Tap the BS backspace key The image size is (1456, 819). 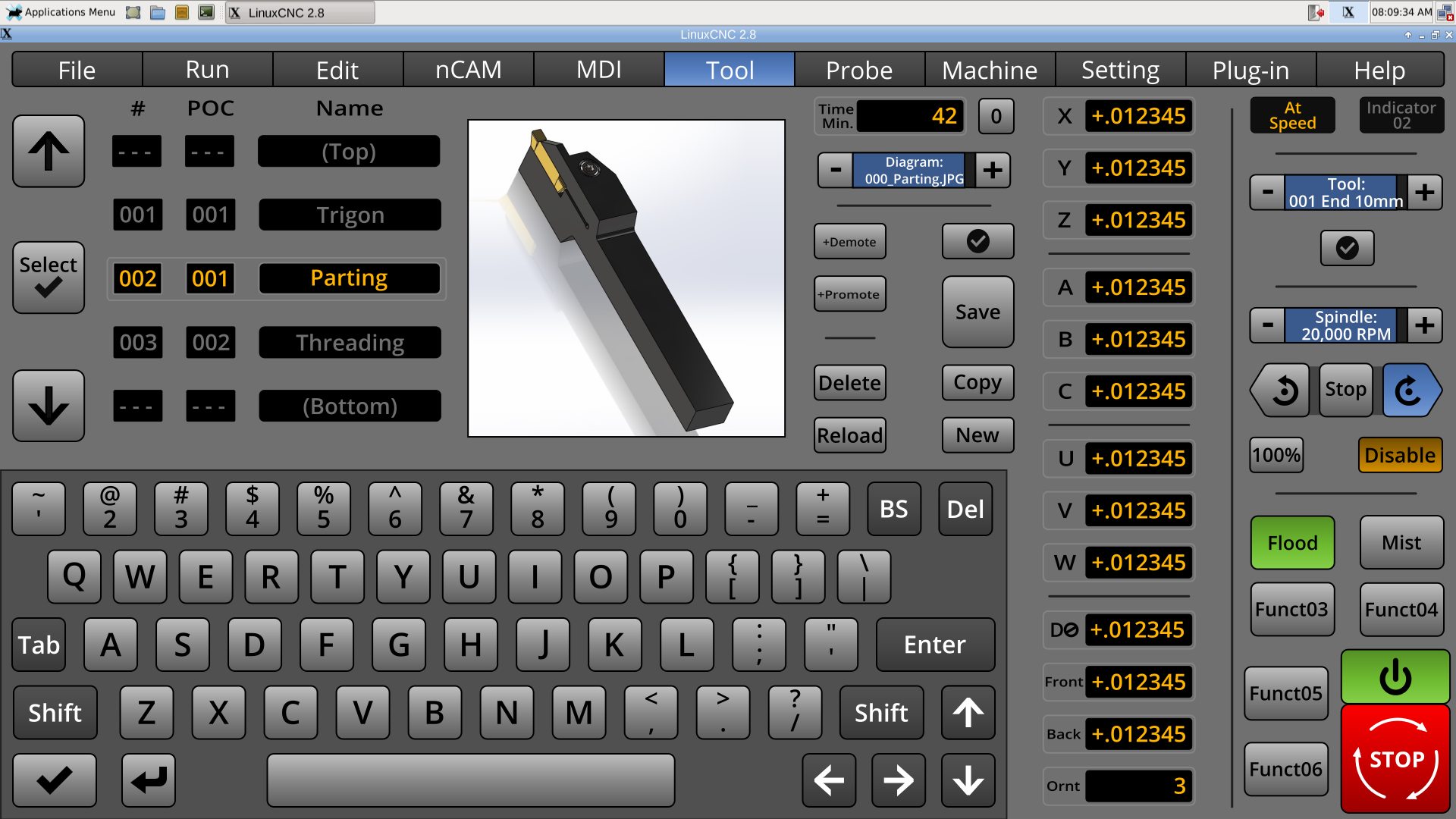(894, 509)
